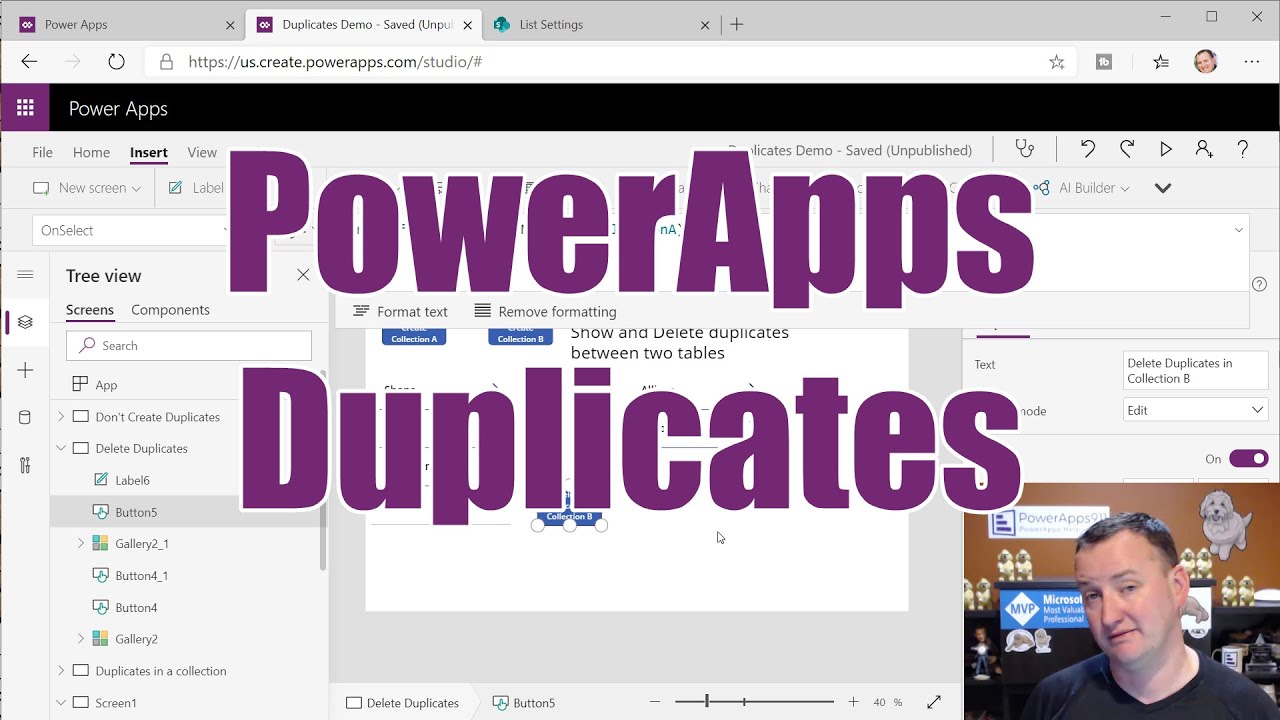Run the App checker stethoscope icon
Screen dimensions: 1280x720
[1024, 149]
